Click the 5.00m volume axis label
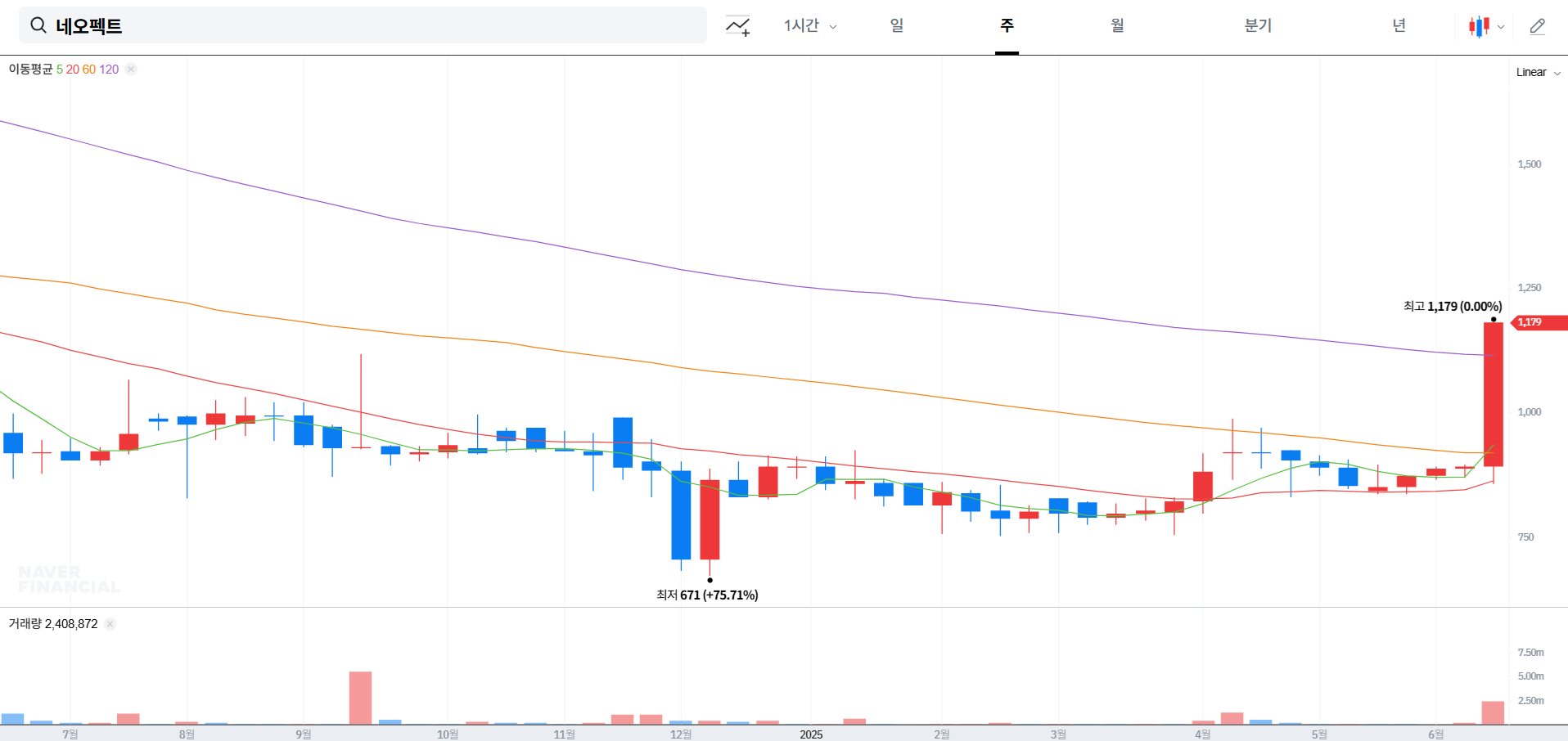This screenshot has width=1568, height=741. pos(1530,676)
